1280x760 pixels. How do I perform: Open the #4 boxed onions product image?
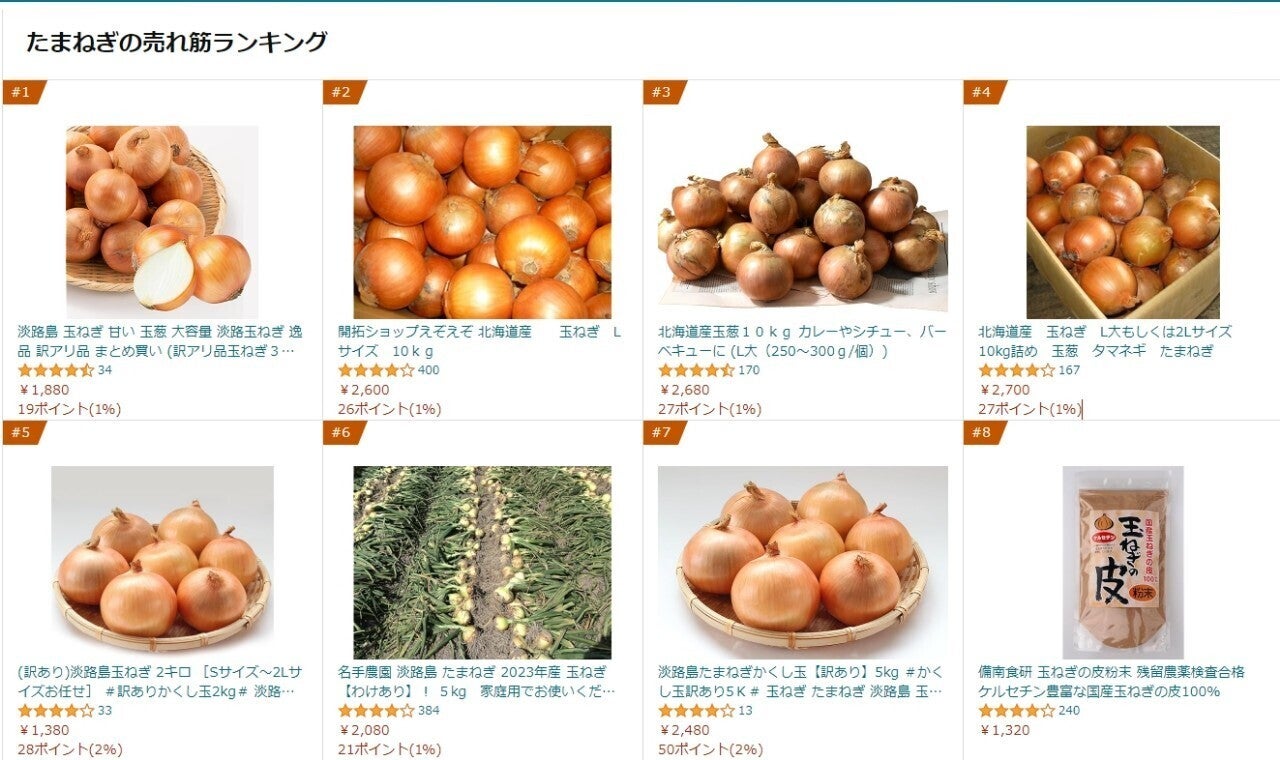pos(1122,222)
